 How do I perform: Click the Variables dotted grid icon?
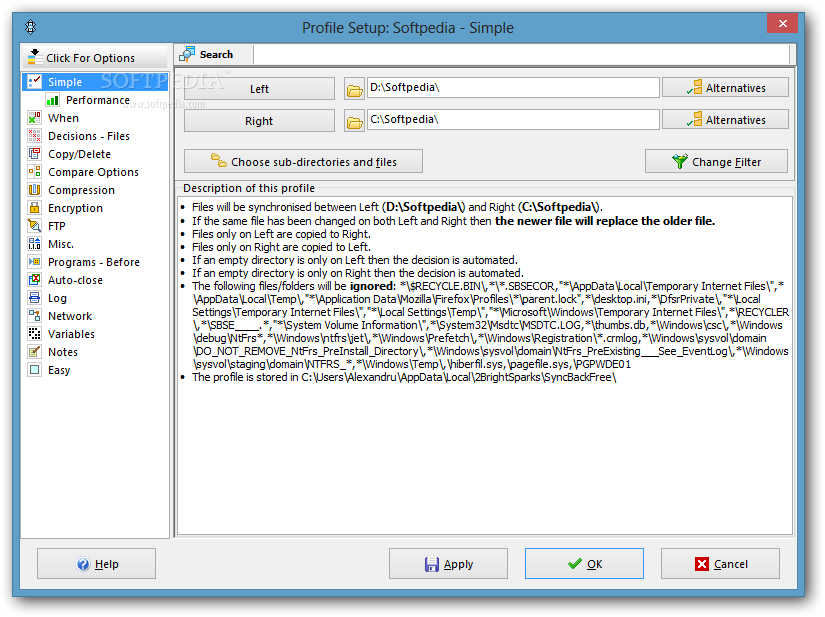coord(34,333)
